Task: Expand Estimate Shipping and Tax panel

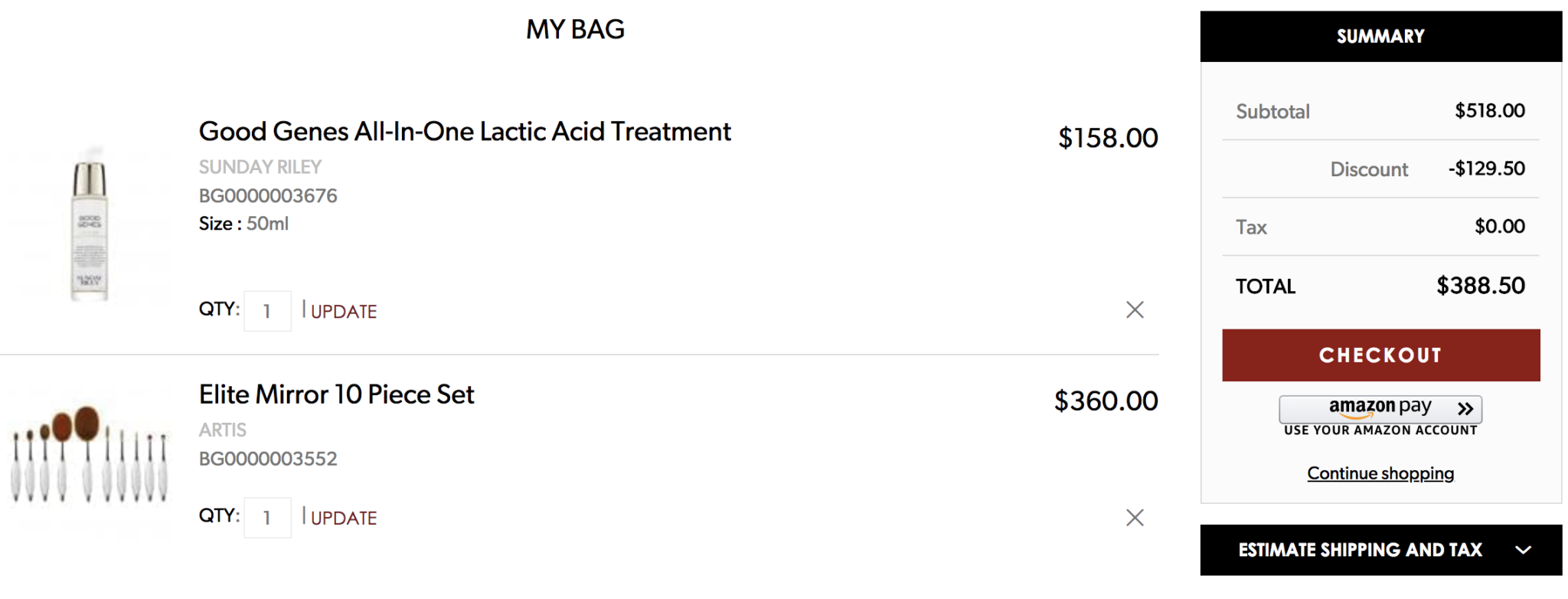Action: (1381, 550)
